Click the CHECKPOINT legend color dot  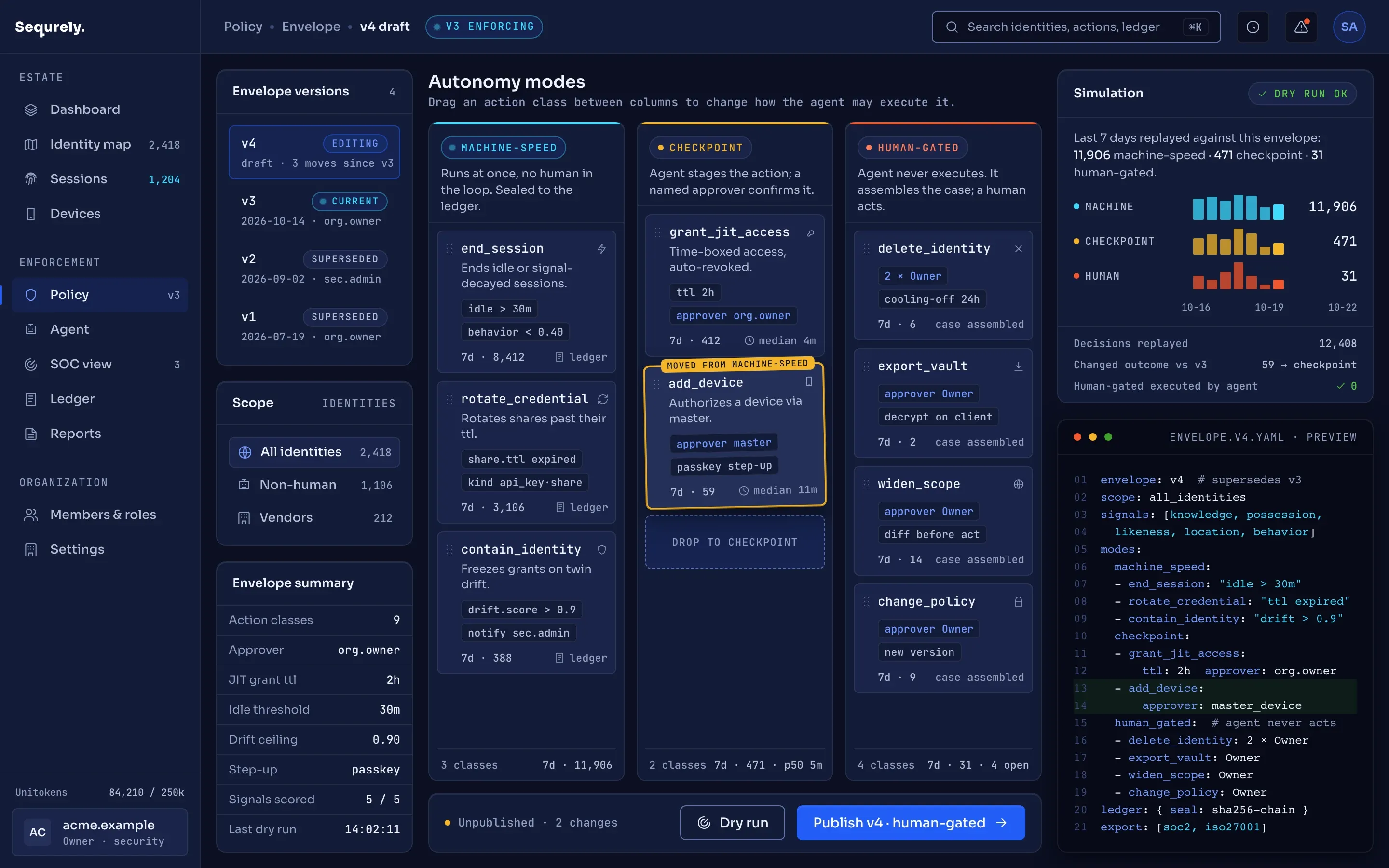[1076, 241]
